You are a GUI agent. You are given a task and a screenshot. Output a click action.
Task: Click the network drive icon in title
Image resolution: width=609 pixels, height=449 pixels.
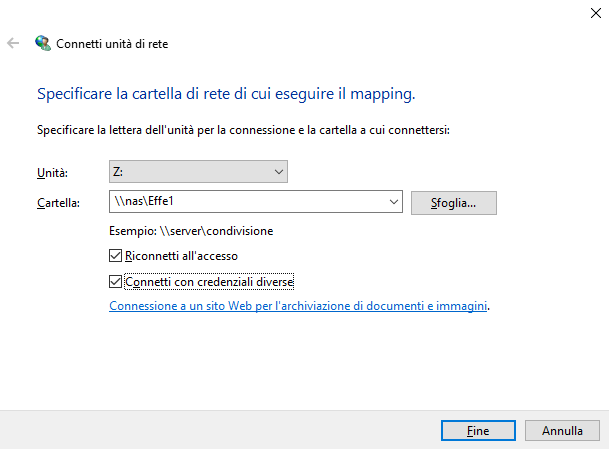click(x=42, y=44)
